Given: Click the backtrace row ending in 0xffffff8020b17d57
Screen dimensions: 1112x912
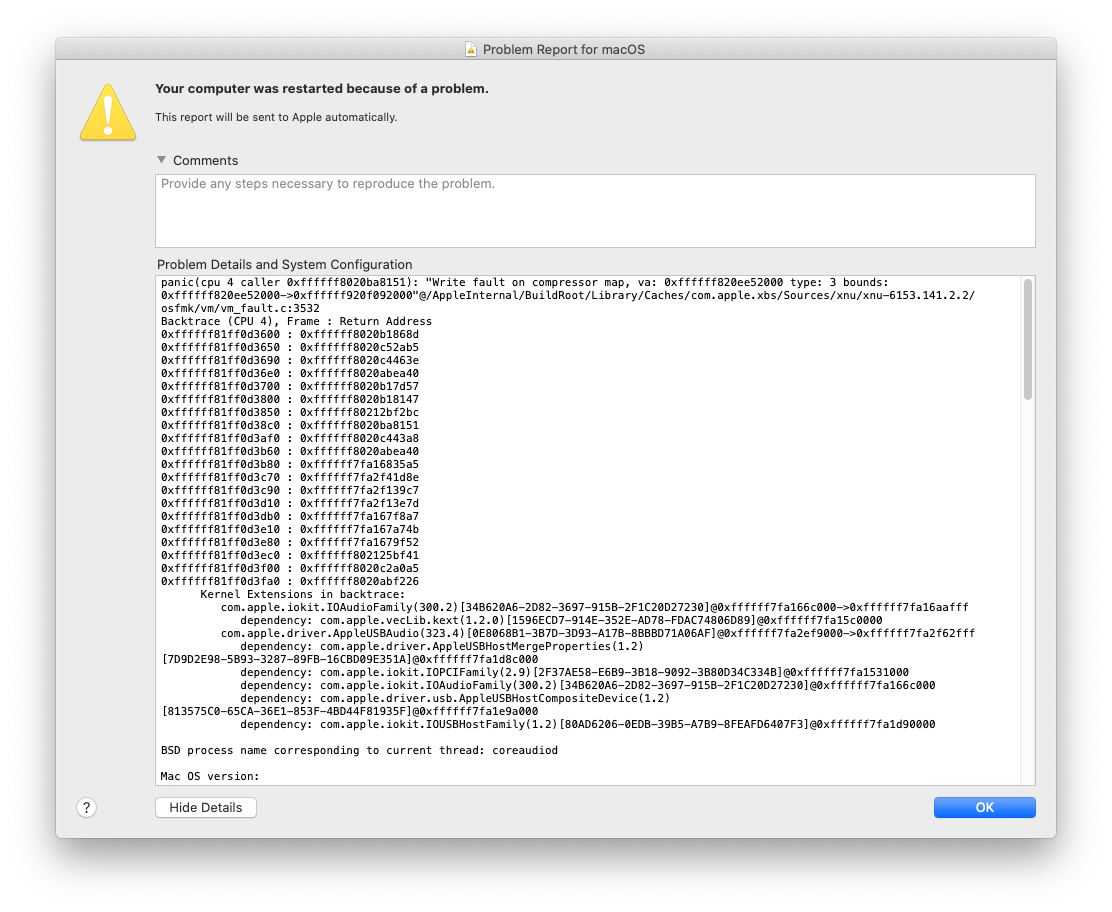Looking at the screenshot, I should click(x=290, y=387).
